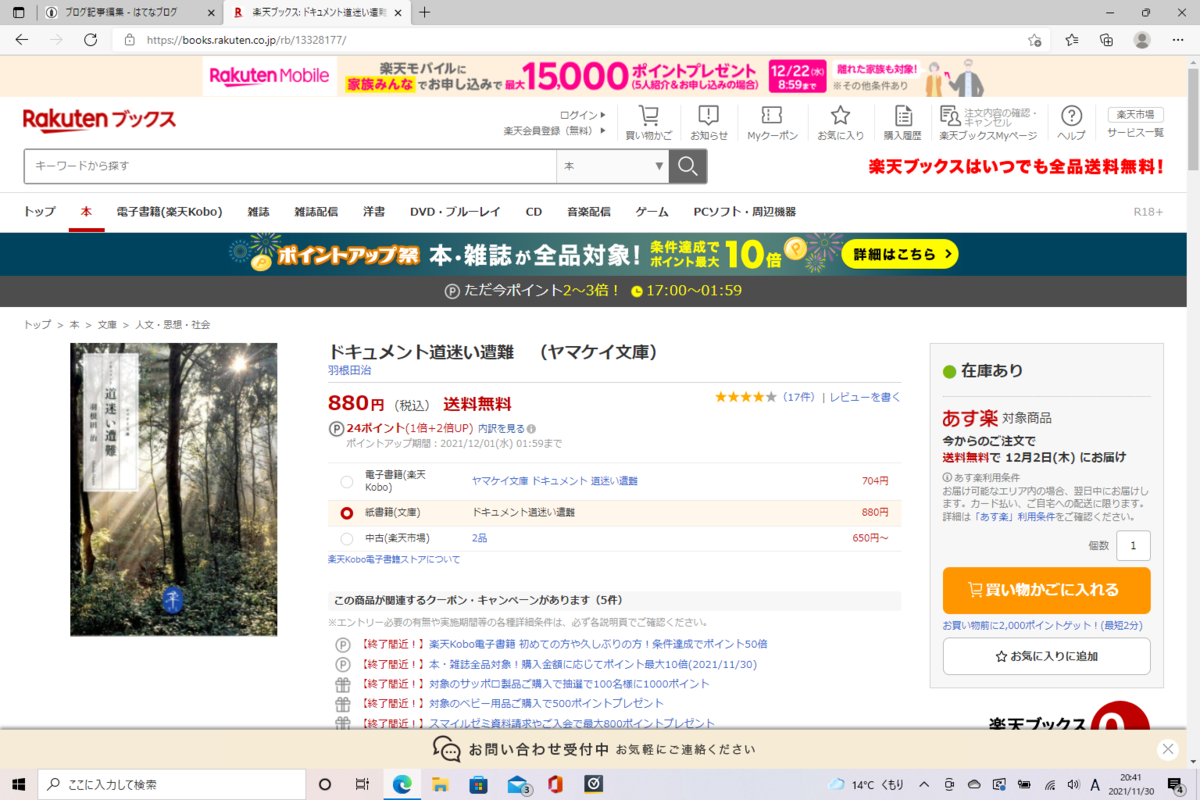Open サービス一覧 link
This screenshot has width=1200, height=800.
pyautogui.click(x=1135, y=133)
